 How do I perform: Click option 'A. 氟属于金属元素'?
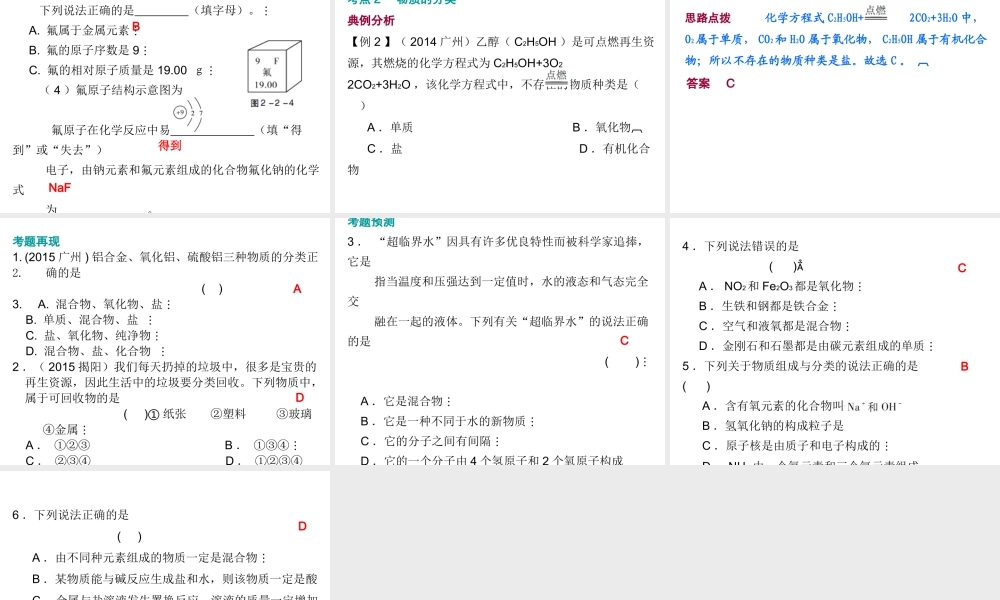(79, 30)
